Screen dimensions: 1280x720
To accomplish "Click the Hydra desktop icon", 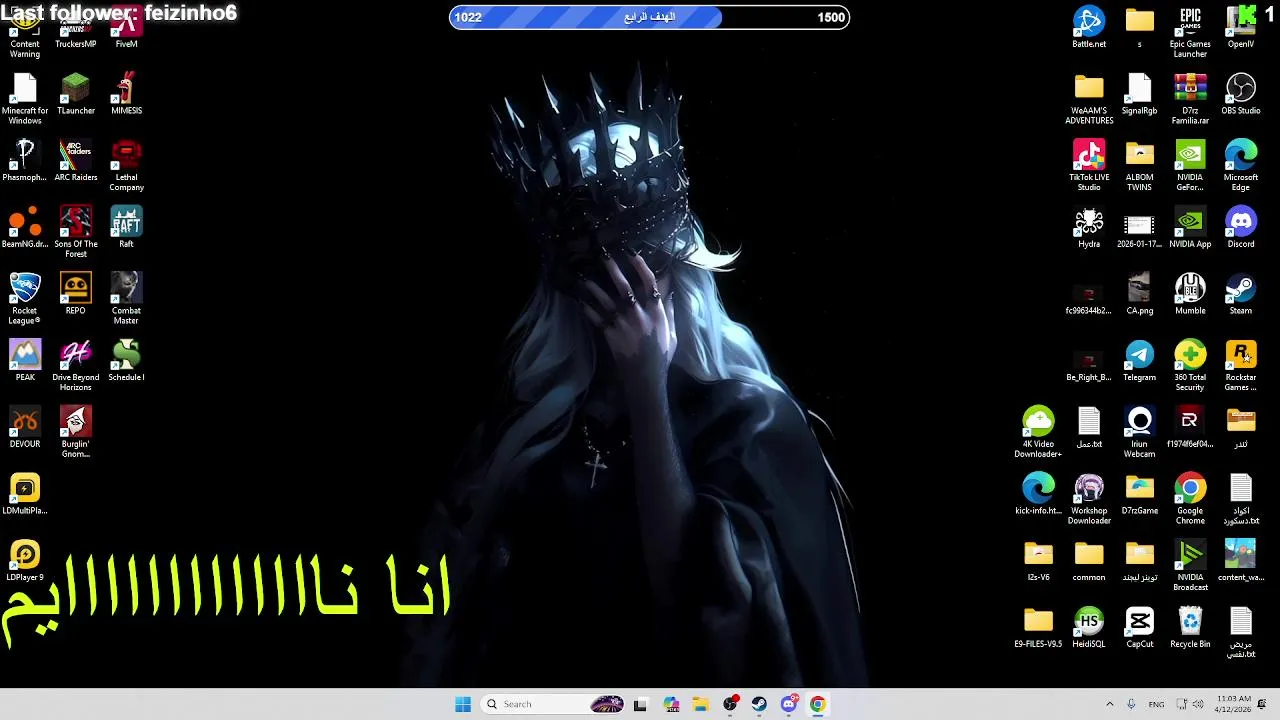I will coord(1089,227).
